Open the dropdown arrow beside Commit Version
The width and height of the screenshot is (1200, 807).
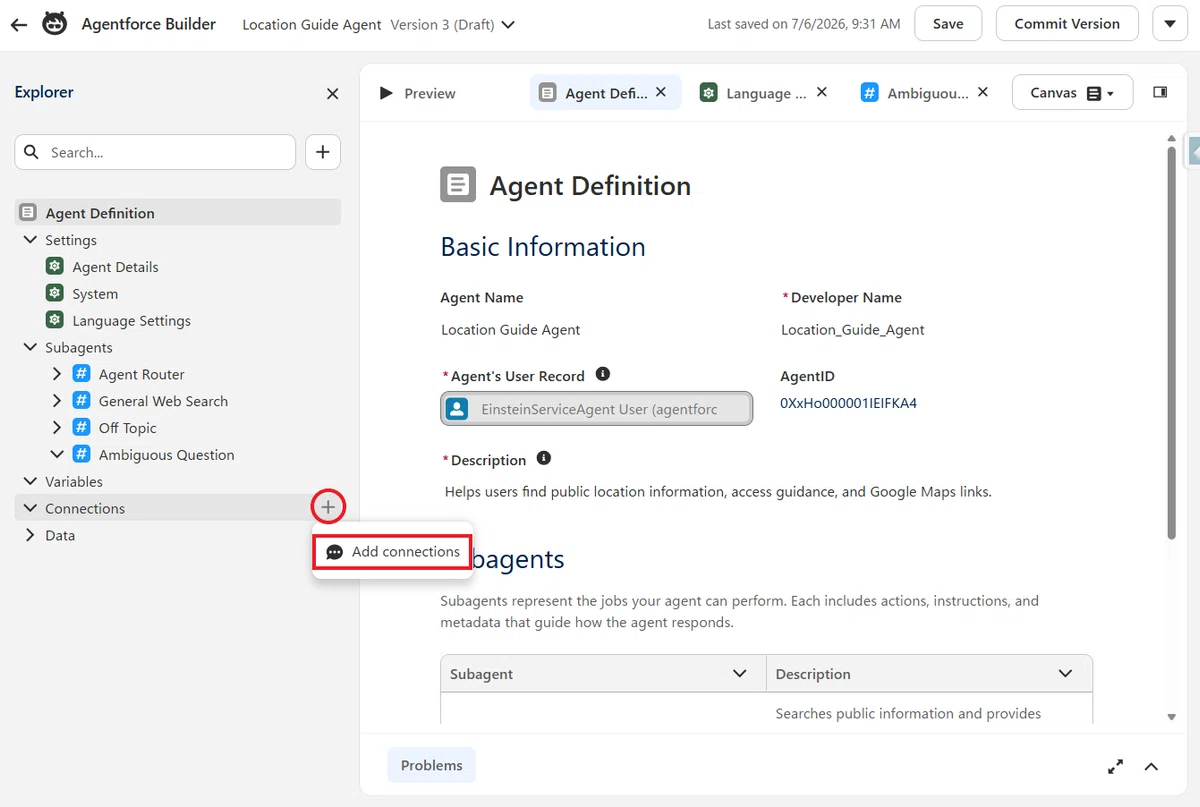[1170, 24]
